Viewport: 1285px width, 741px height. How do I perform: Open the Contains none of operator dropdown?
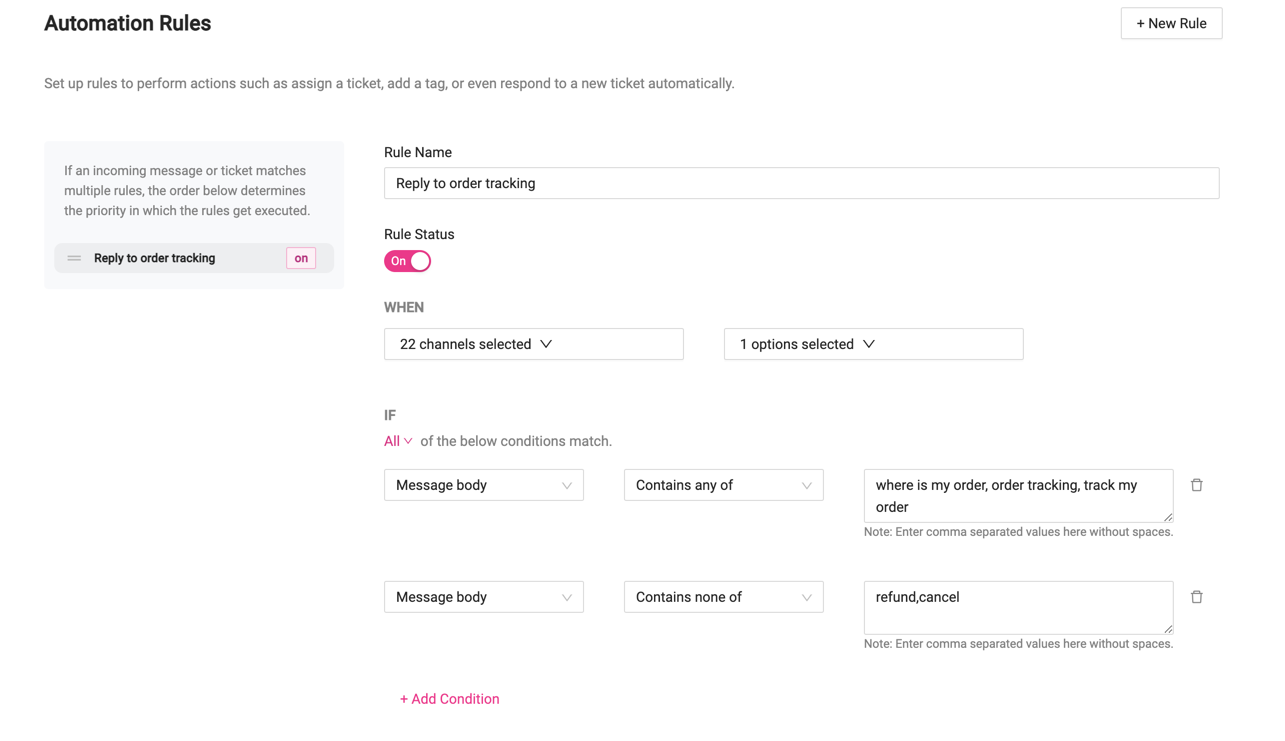click(722, 597)
